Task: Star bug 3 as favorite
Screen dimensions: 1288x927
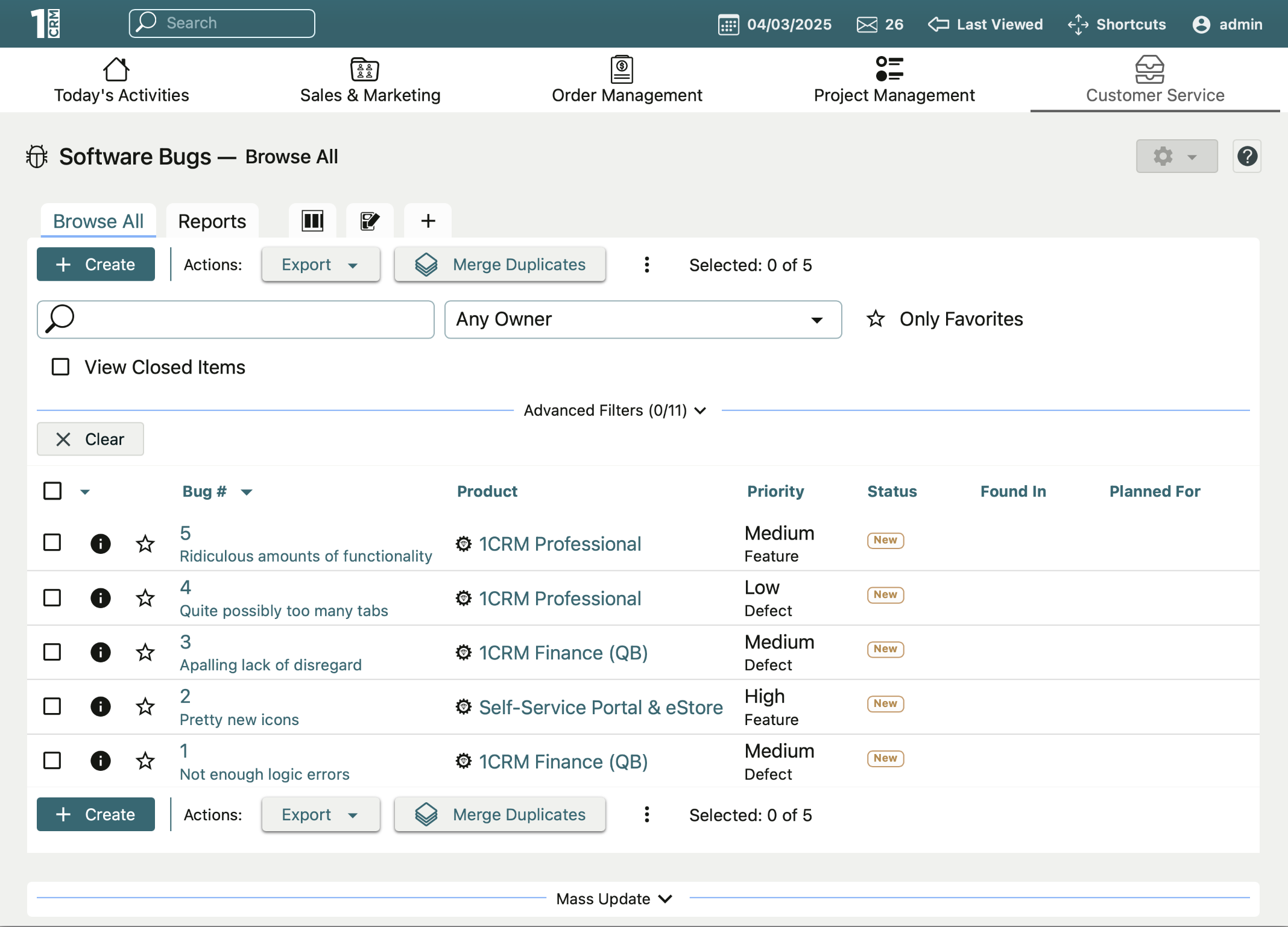Action: click(145, 652)
